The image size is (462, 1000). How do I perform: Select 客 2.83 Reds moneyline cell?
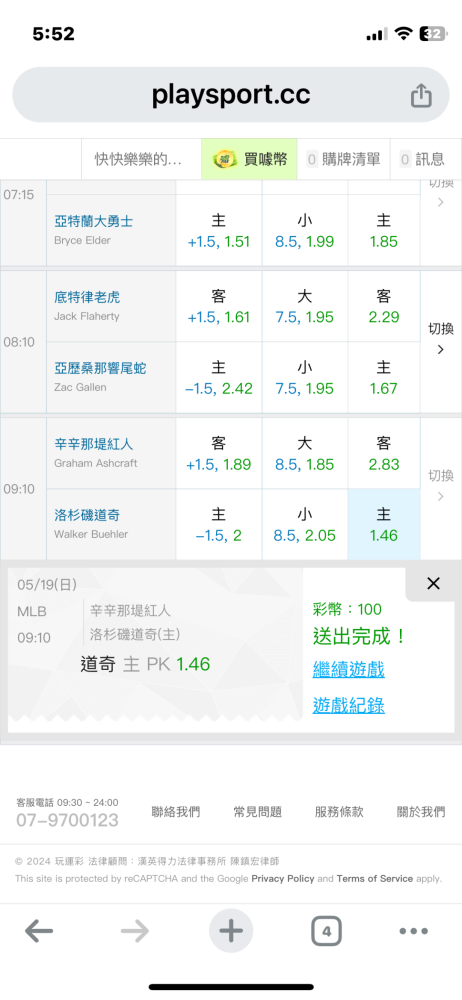click(x=384, y=453)
